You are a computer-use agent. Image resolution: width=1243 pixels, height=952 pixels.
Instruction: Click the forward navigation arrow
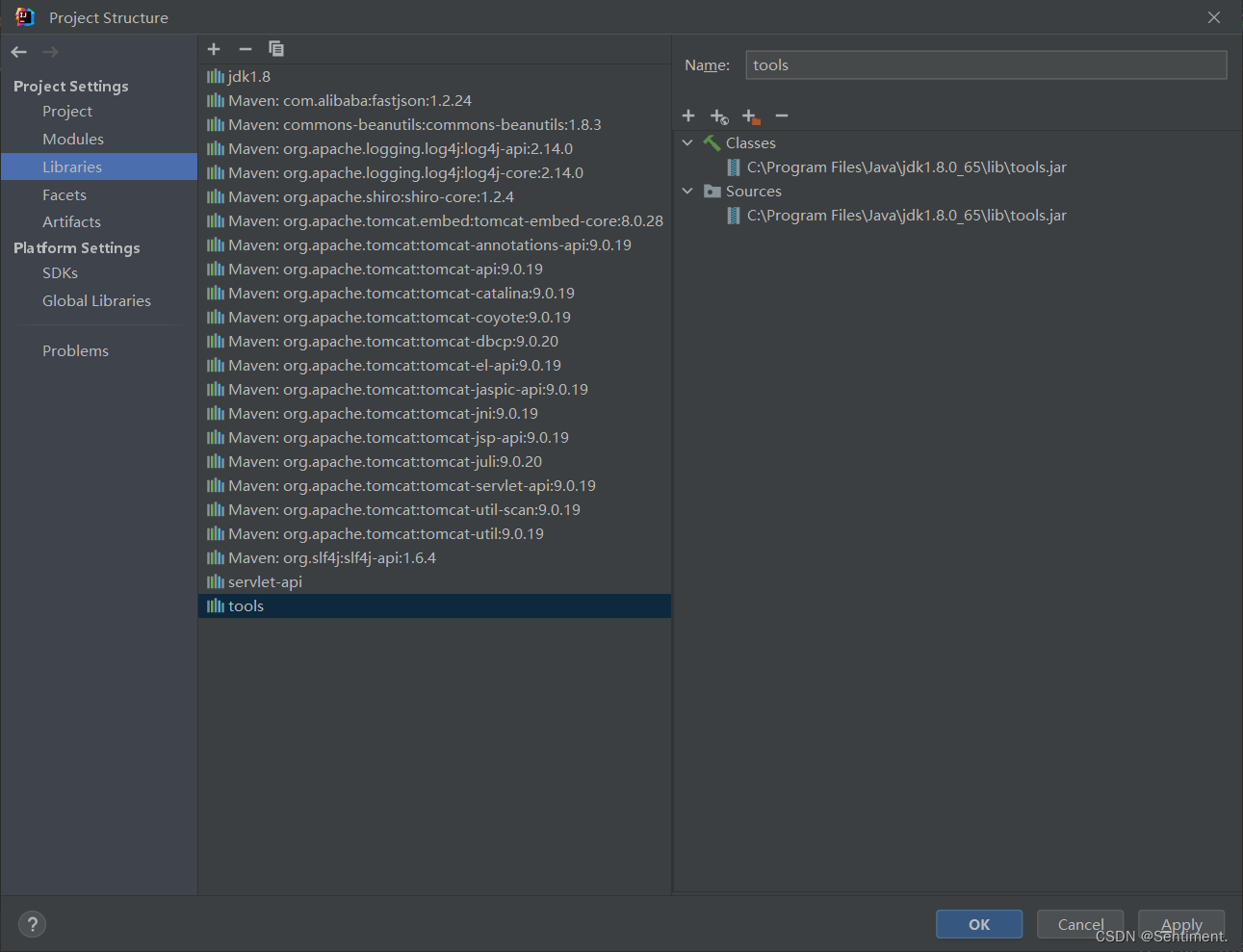pyautogui.click(x=50, y=52)
